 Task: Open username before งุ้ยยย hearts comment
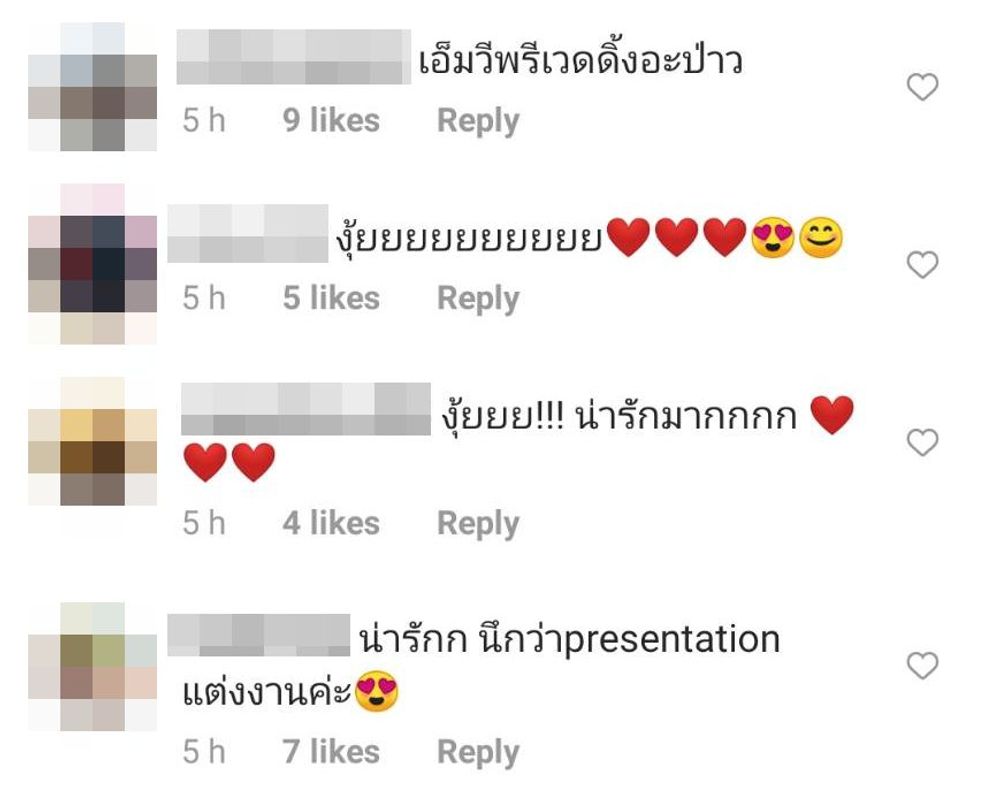pyautogui.click(x=247, y=233)
